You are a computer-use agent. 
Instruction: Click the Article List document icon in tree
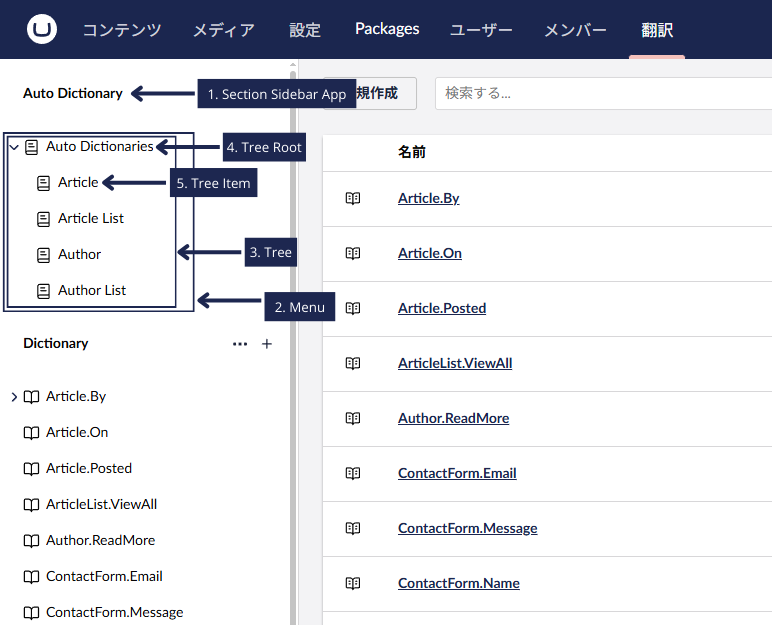tap(43, 218)
